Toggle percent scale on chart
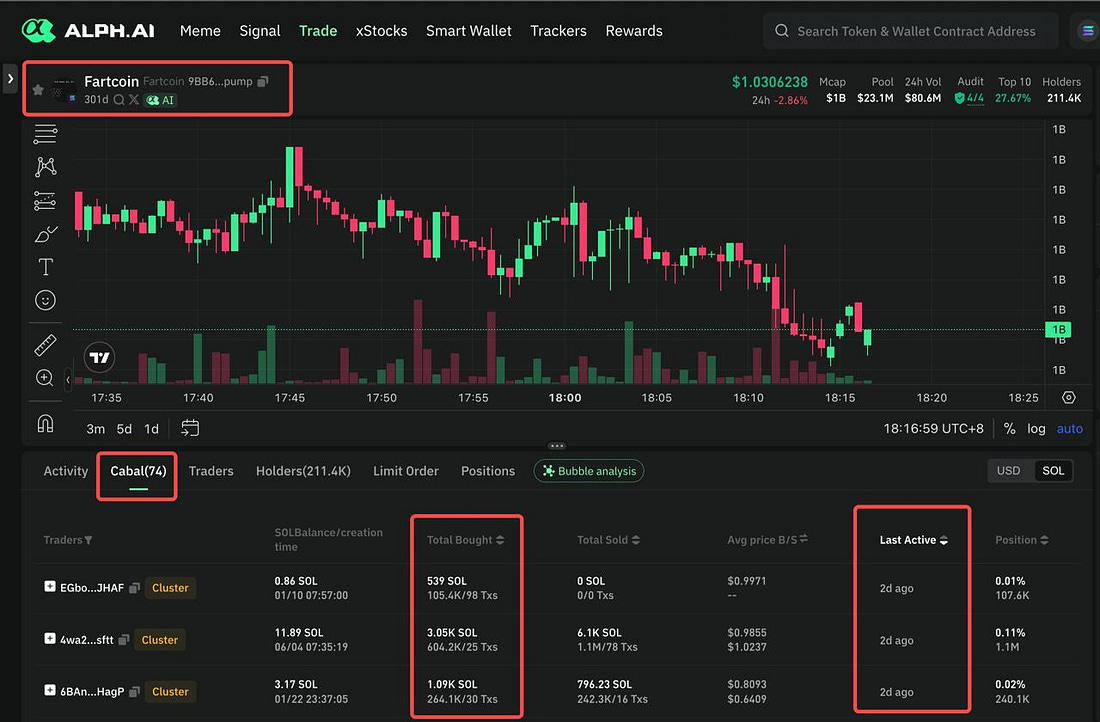The image size is (1100, 722). (x=1010, y=429)
